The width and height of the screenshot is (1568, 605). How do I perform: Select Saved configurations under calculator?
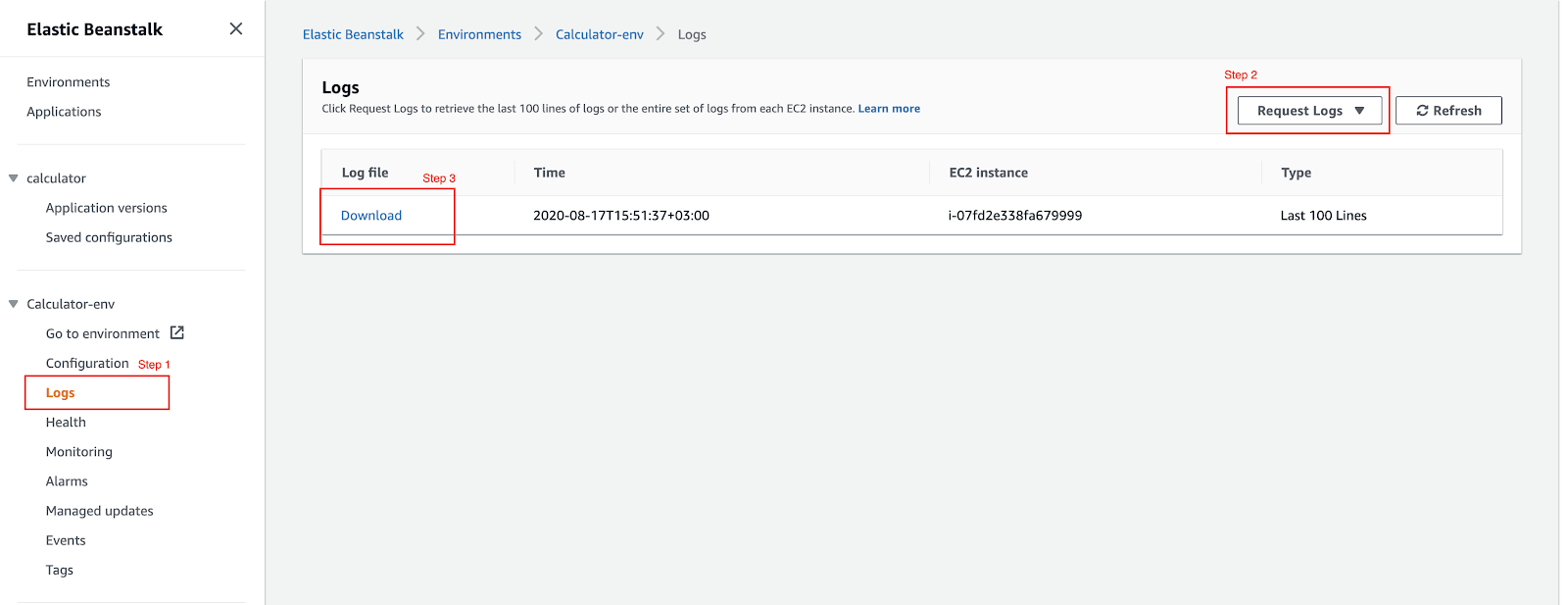point(109,237)
